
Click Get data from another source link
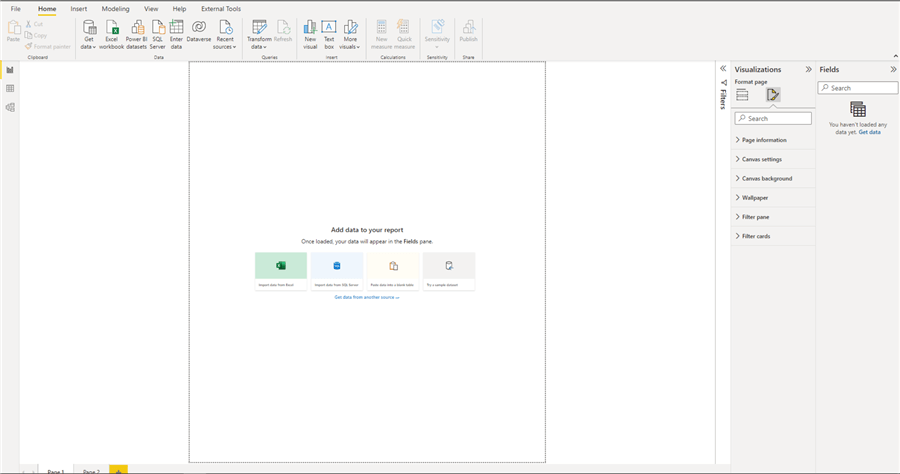[x=366, y=297]
